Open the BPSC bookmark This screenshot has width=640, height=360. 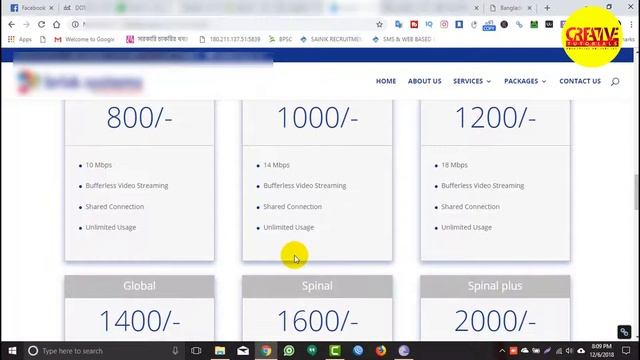pyautogui.click(x=280, y=39)
